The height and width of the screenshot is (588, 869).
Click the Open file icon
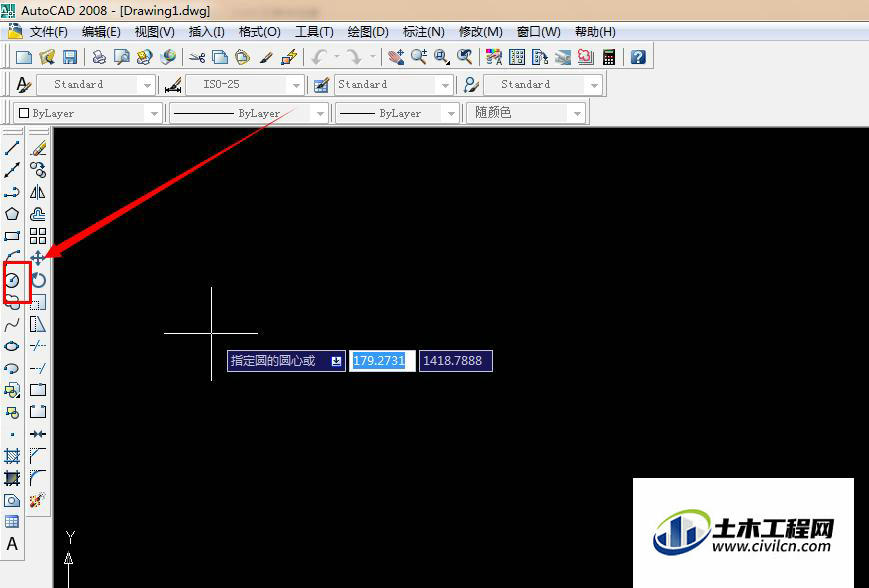click(x=47, y=57)
